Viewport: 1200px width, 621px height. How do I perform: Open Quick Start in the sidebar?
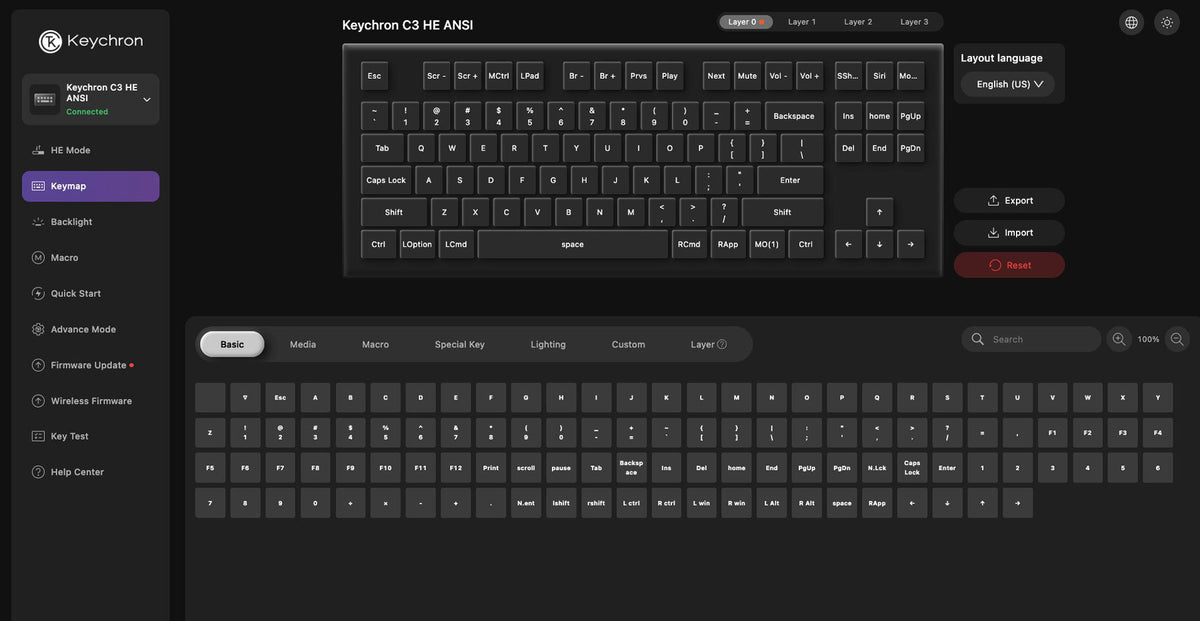[x=90, y=293]
